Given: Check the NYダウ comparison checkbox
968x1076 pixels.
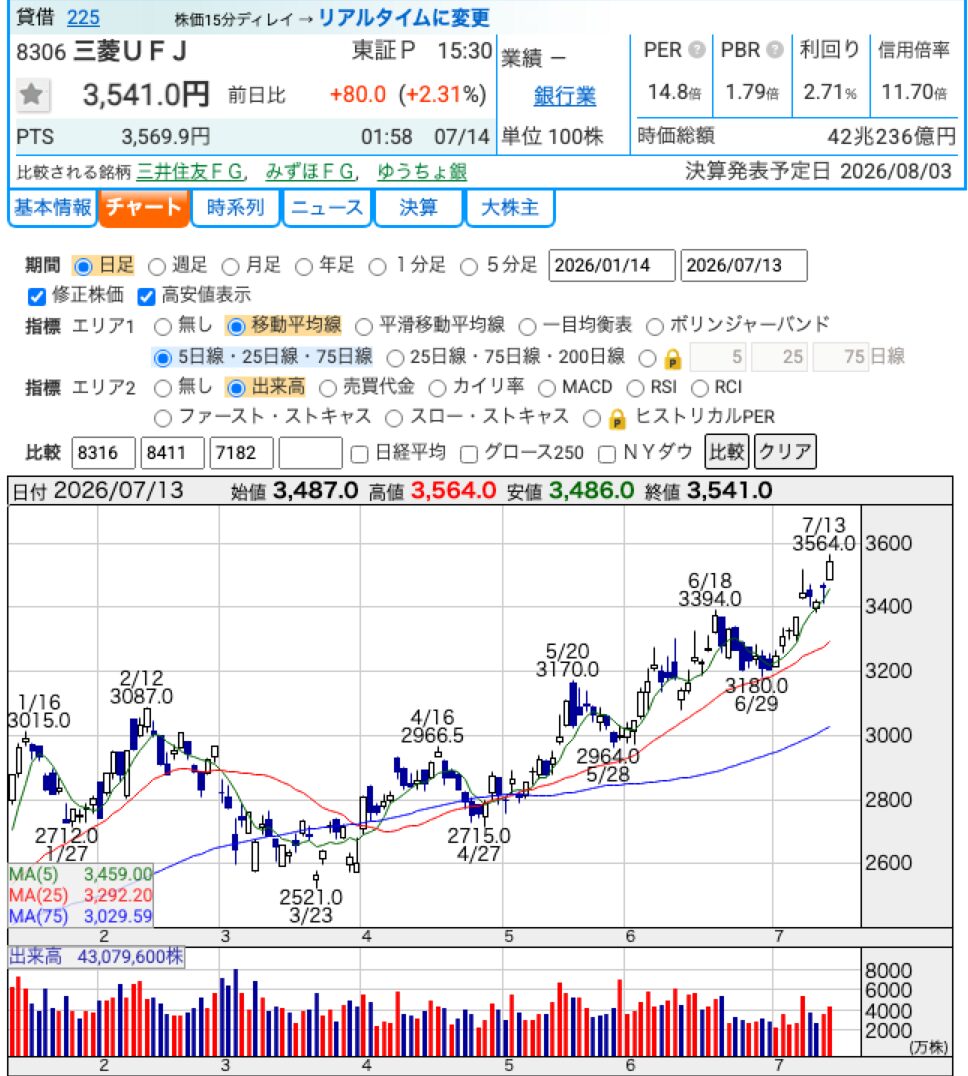Looking at the screenshot, I should [x=607, y=454].
